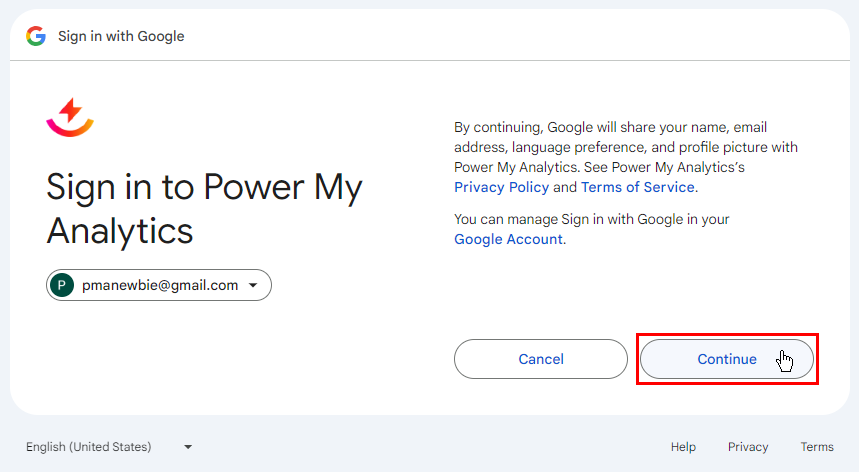859x472 pixels.
Task: Click the Power My Analytics logo
Action: tap(70, 117)
